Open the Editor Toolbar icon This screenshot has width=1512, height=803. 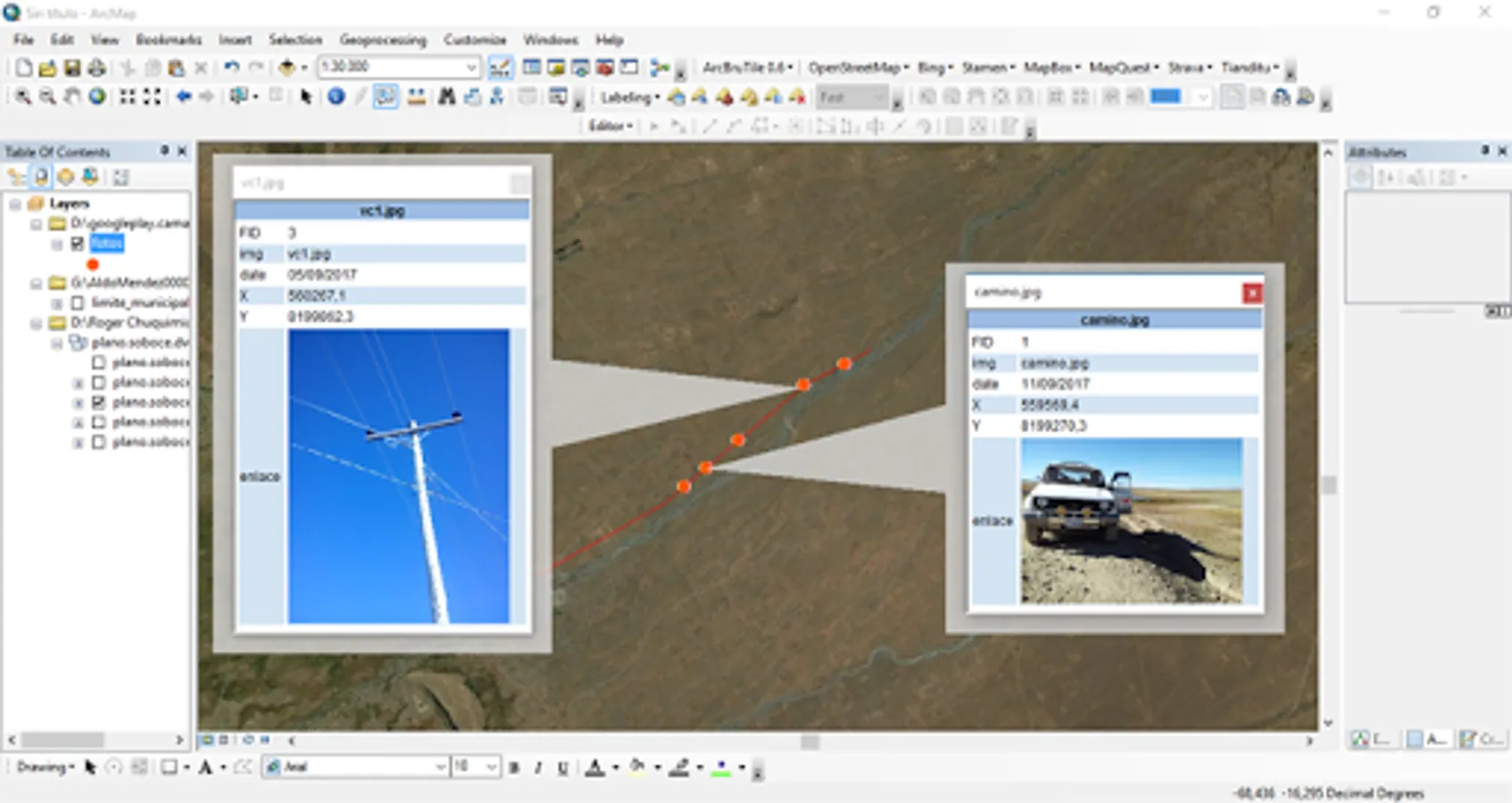click(500, 68)
